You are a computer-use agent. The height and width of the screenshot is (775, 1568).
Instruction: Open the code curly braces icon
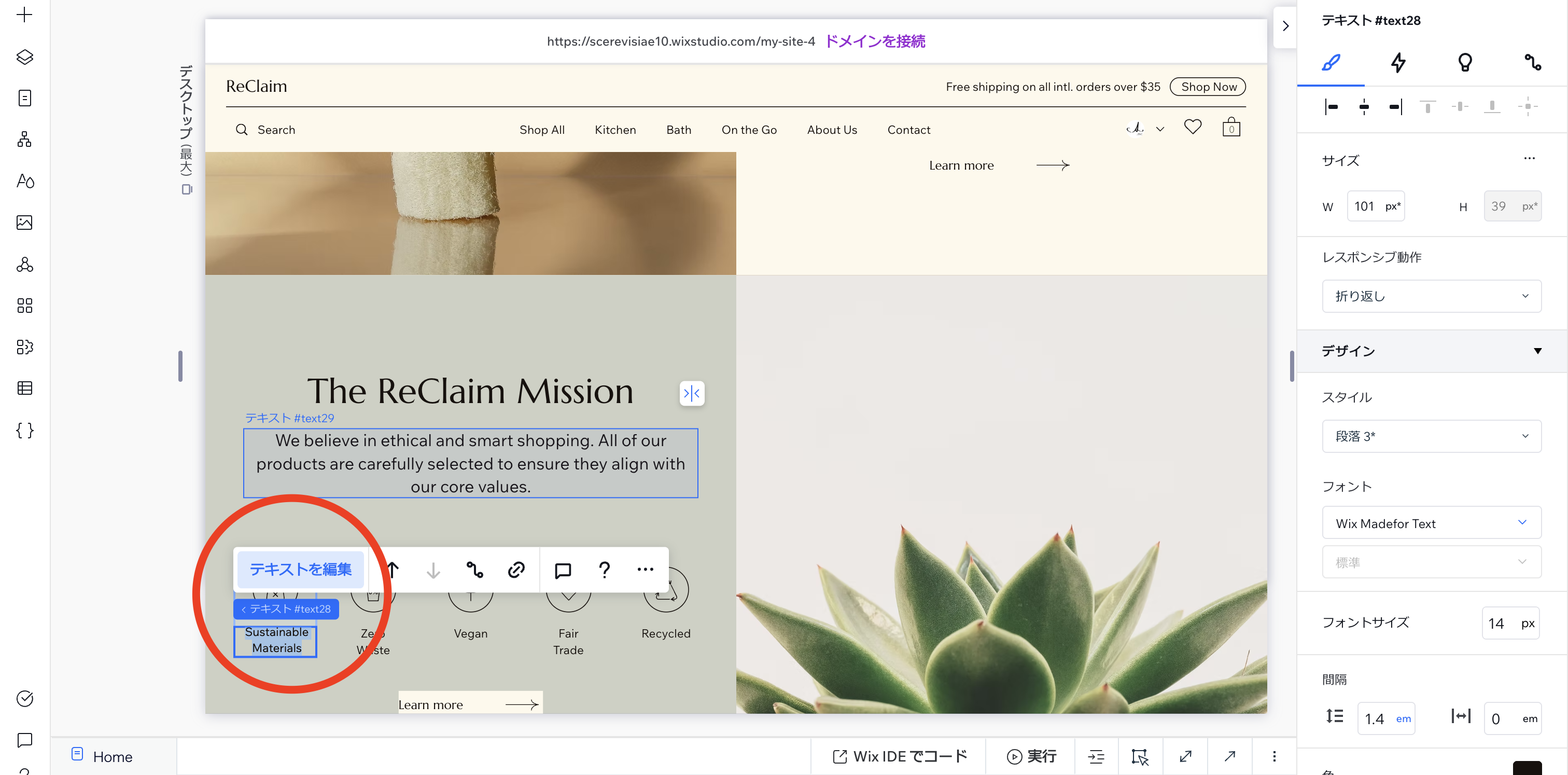24,431
